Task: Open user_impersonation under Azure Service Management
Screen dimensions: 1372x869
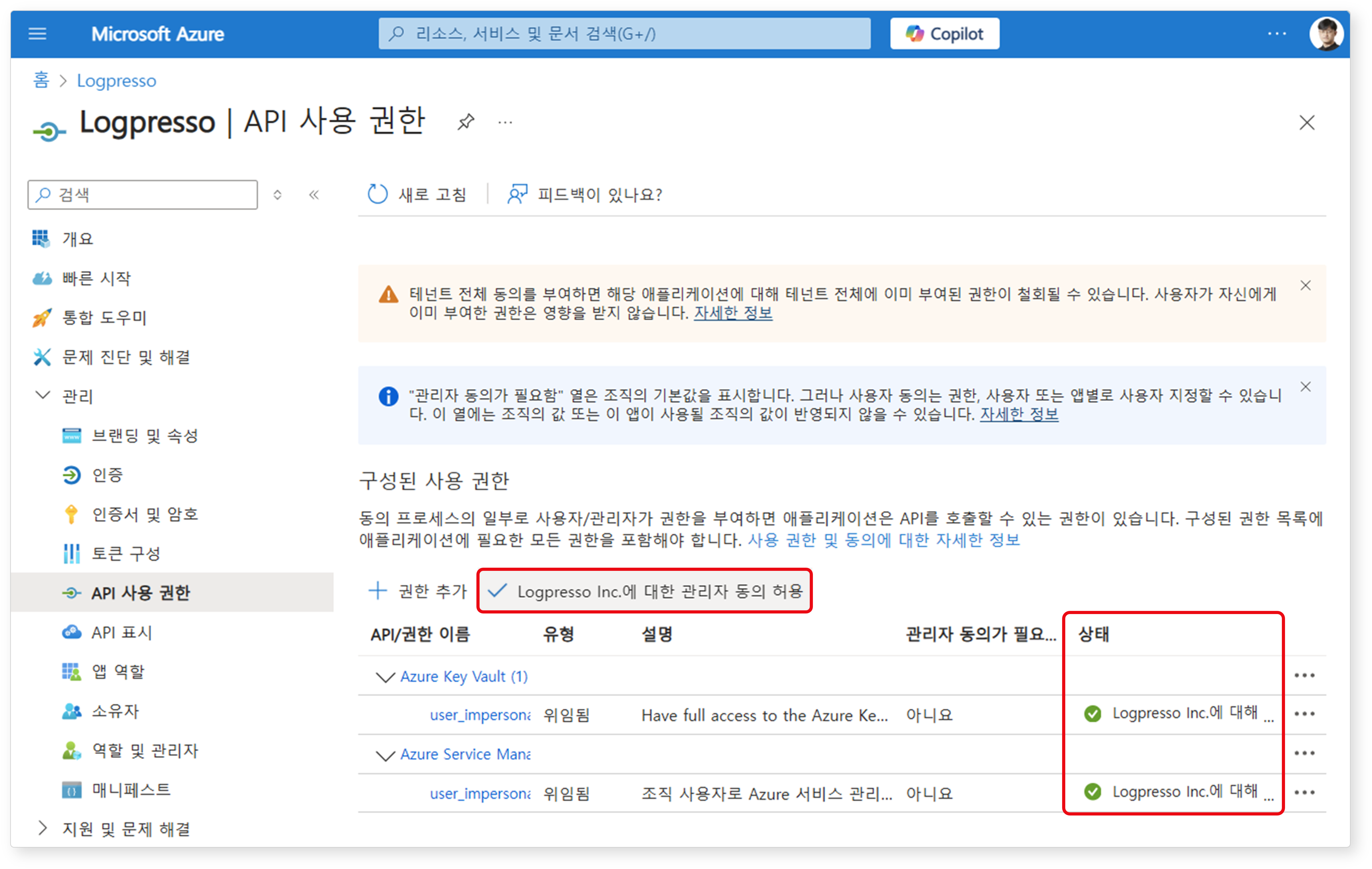Action: pos(480,794)
